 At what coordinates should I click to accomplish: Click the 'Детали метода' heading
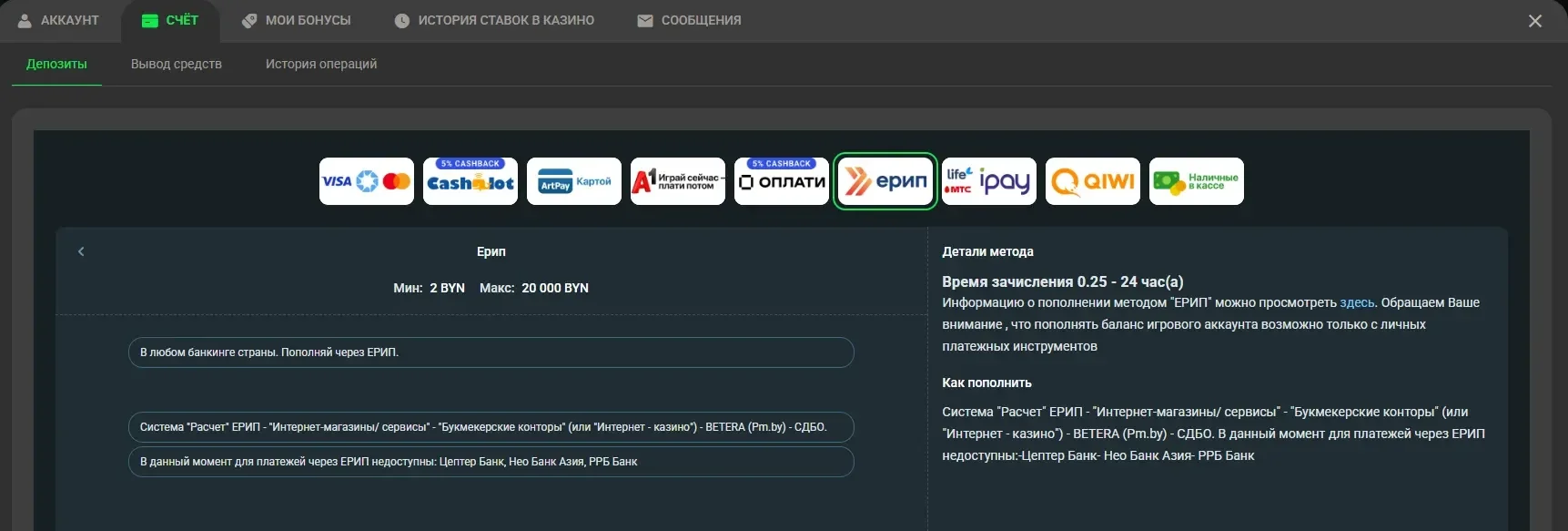pyautogui.click(x=987, y=251)
